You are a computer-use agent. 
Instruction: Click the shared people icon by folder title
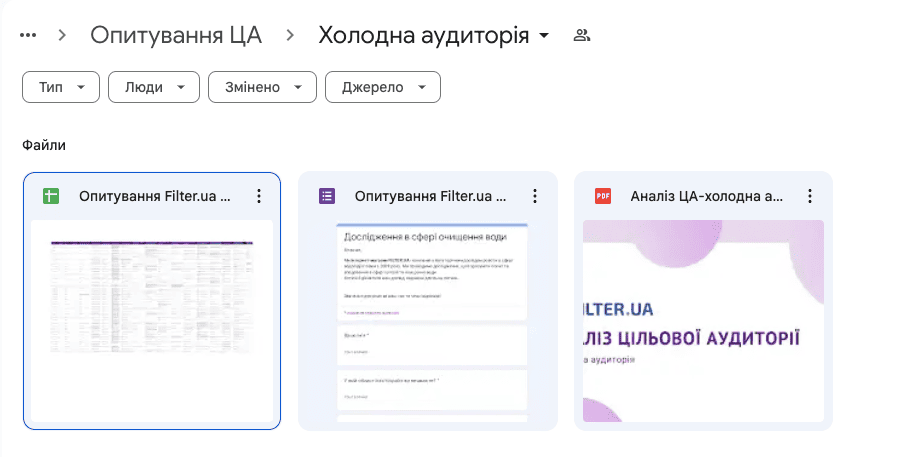tap(582, 35)
